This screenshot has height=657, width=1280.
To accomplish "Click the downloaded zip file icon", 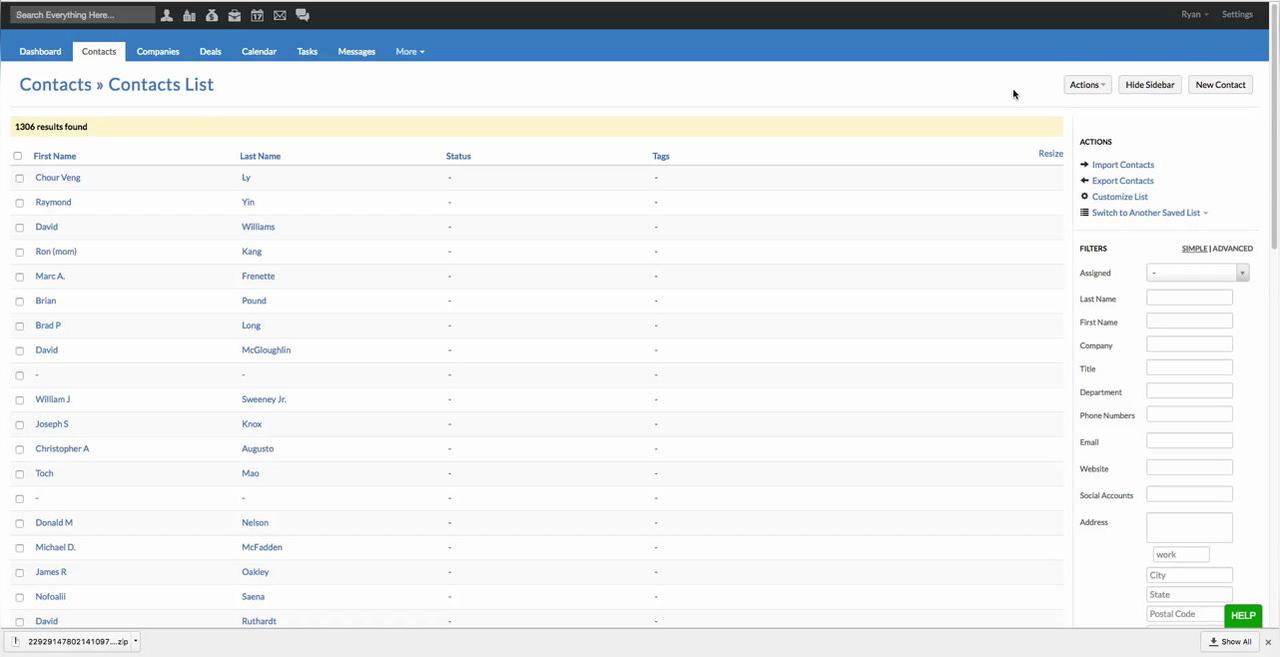I will 16,641.
